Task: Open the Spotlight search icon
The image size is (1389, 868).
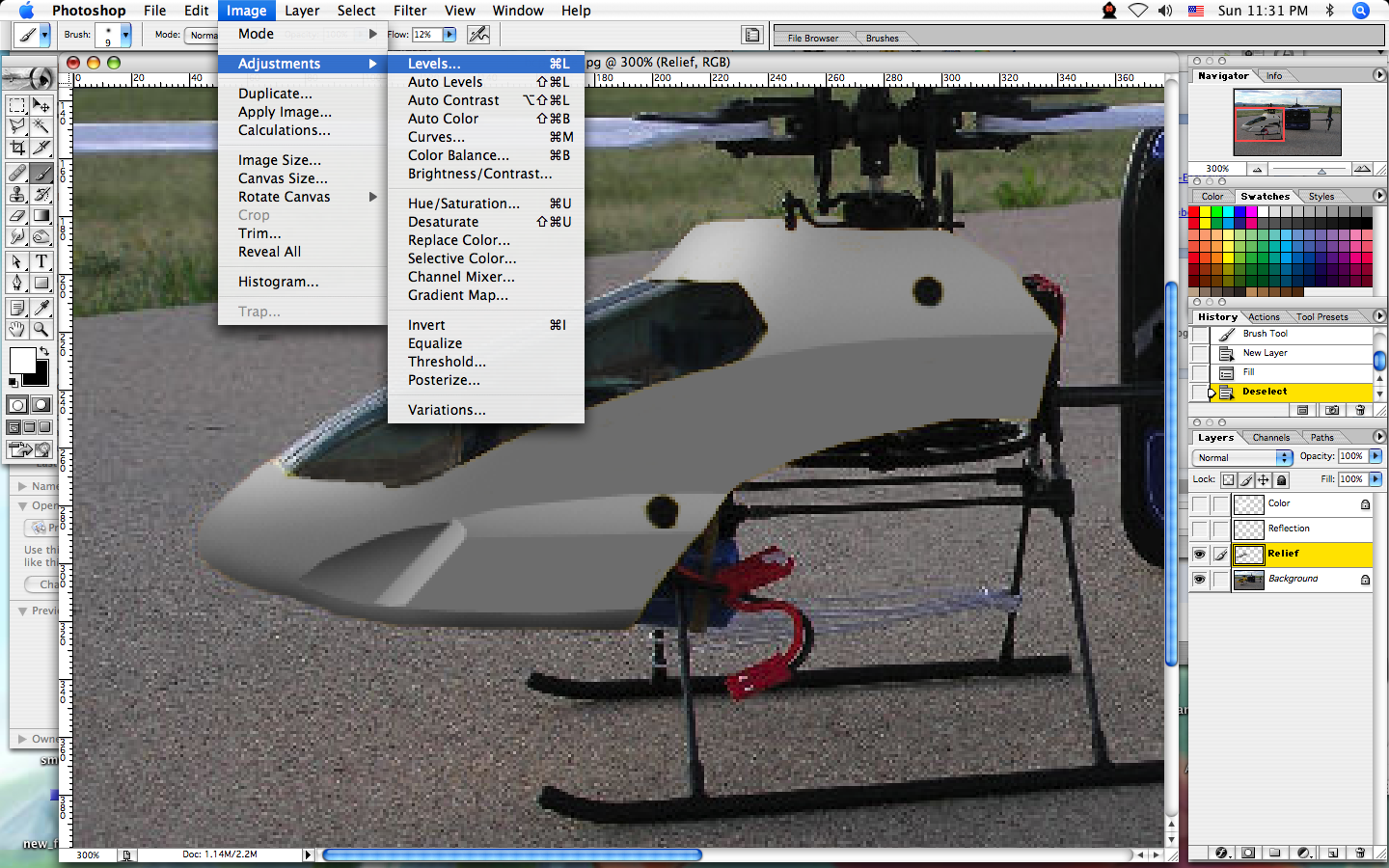Action: pyautogui.click(x=1361, y=11)
